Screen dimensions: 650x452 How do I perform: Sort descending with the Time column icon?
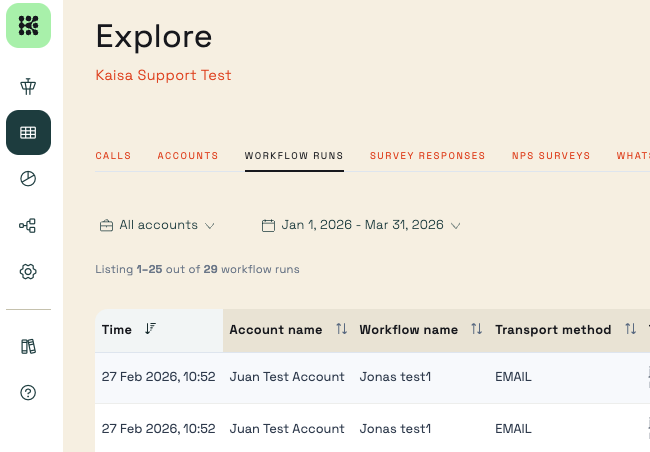point(150,329)
